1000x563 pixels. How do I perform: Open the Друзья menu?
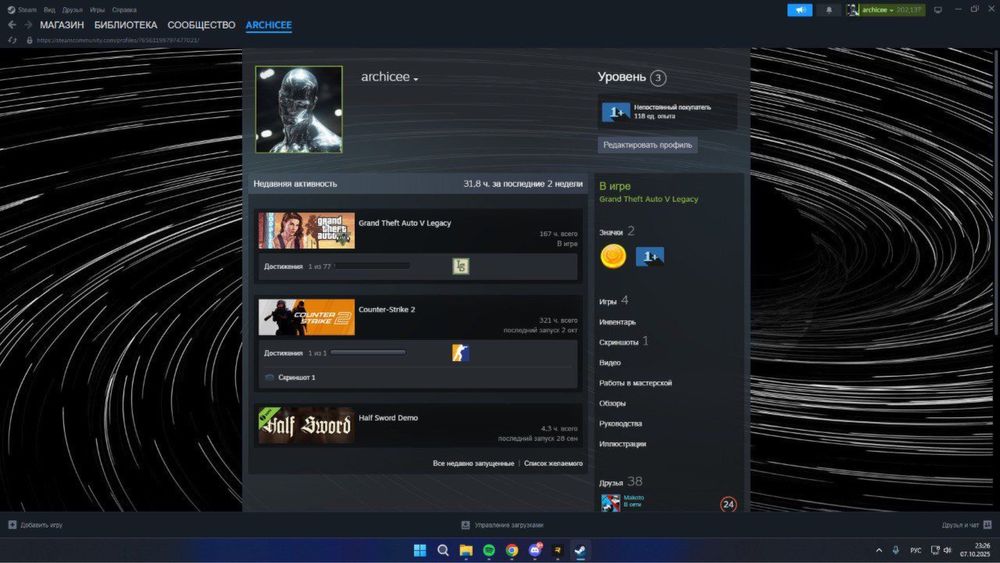pyautogui.click(x=72, y=10)
